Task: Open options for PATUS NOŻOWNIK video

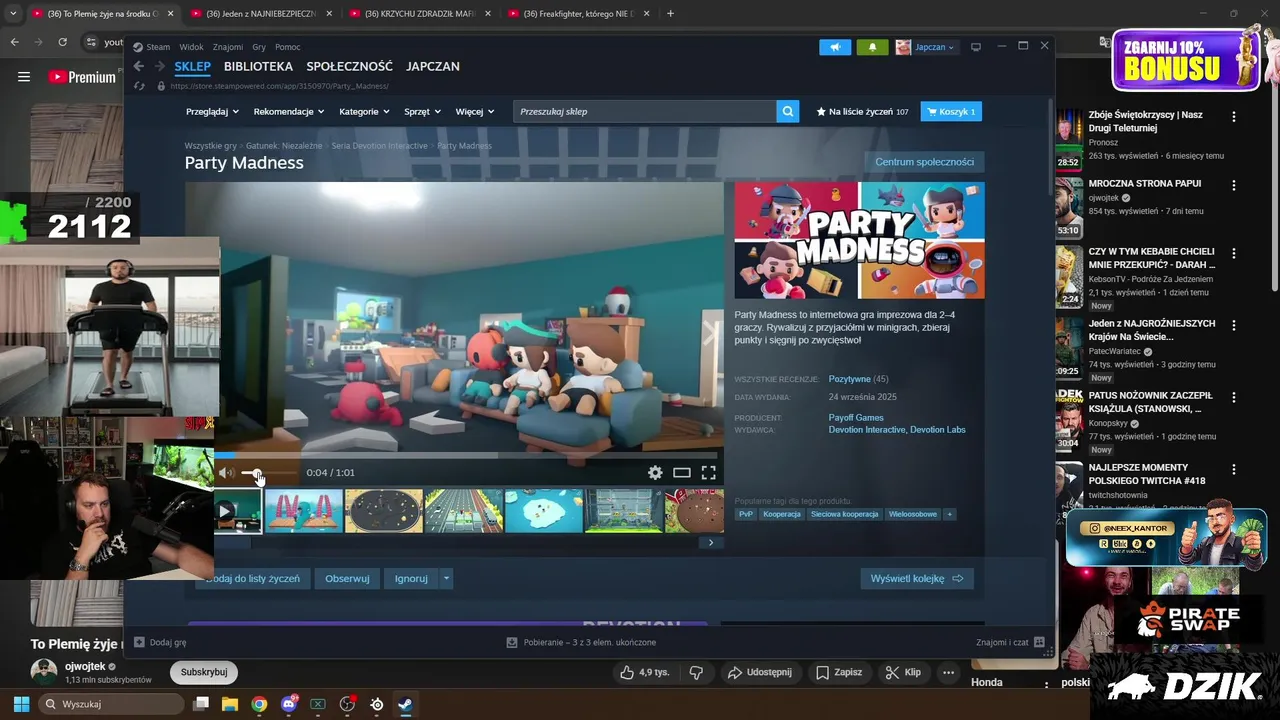Action: 1233,397
